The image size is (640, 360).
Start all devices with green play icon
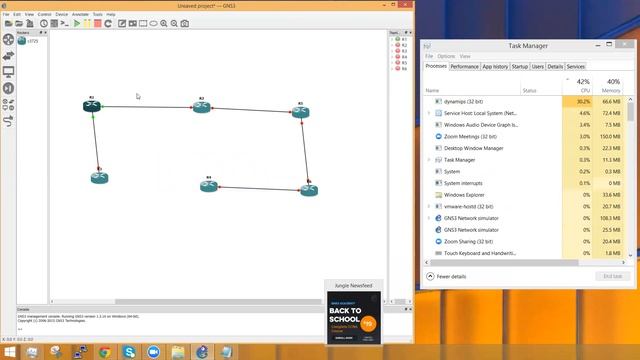(77, 24)
